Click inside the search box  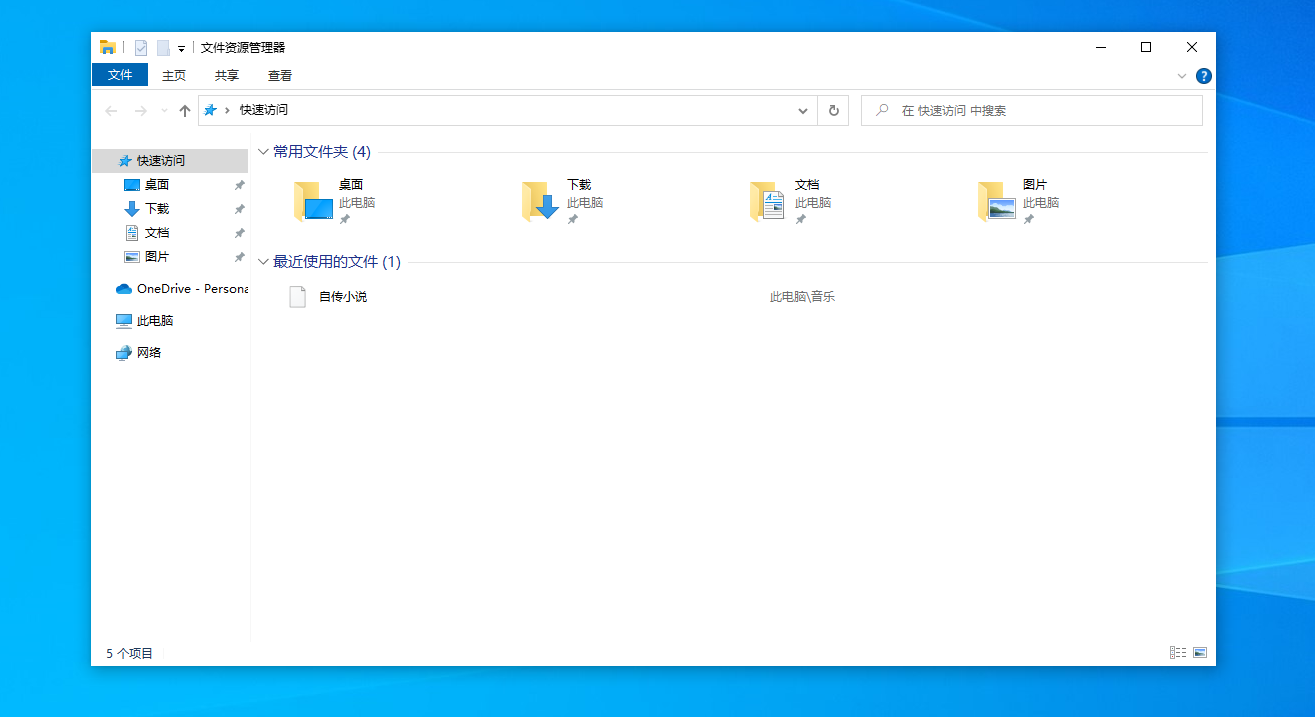[x=1030, y=110]
